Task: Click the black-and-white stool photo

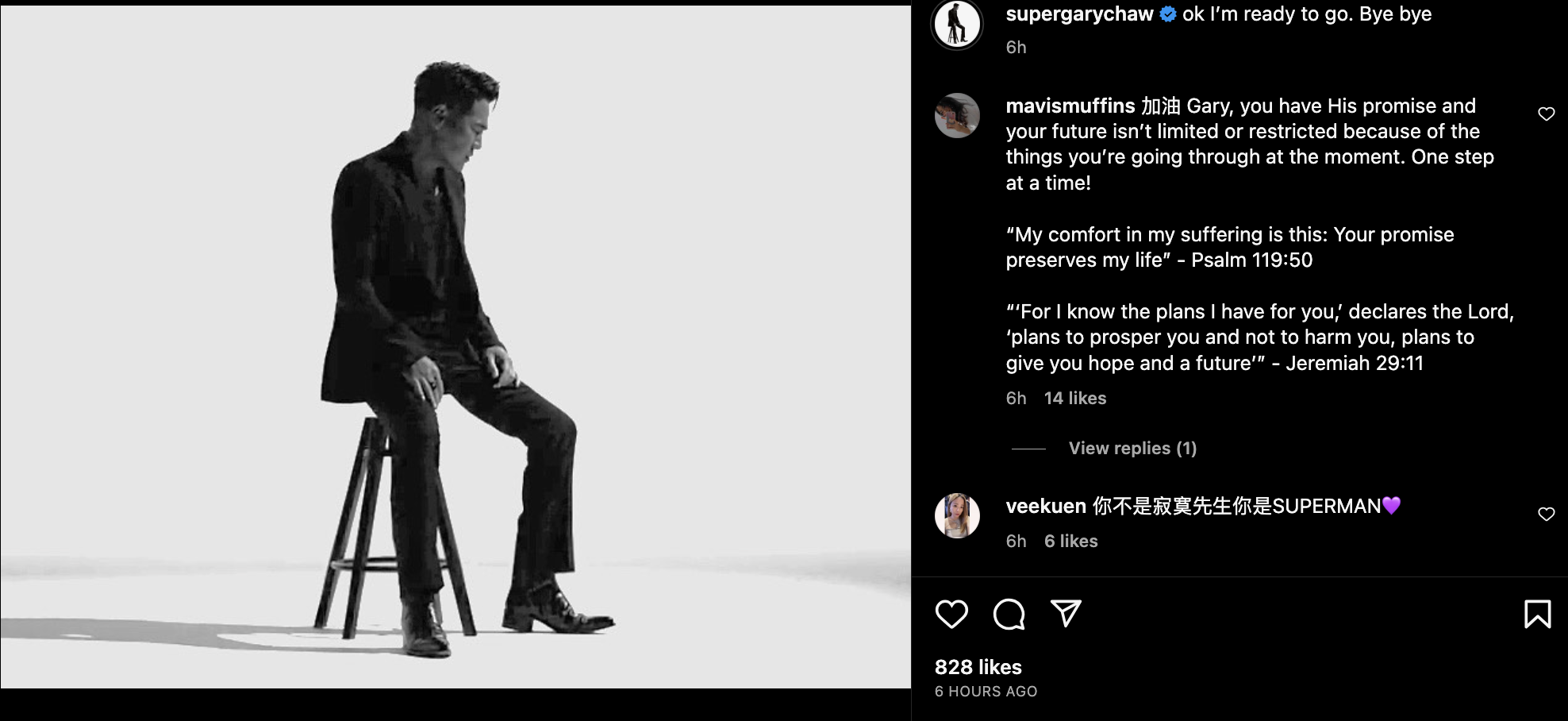Action: 455,346
